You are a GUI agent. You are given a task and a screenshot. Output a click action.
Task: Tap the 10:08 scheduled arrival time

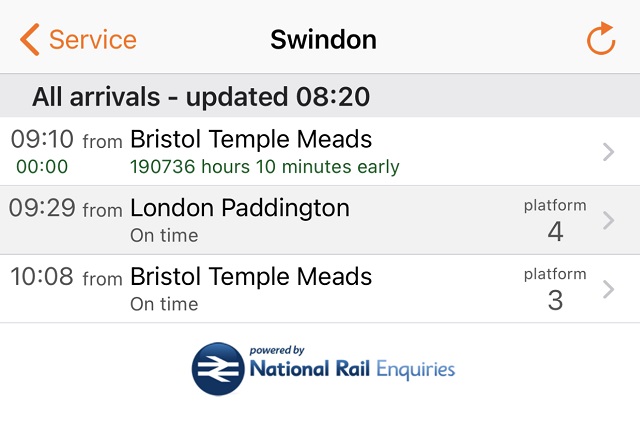pyautogui.click(x=42, y=276)
